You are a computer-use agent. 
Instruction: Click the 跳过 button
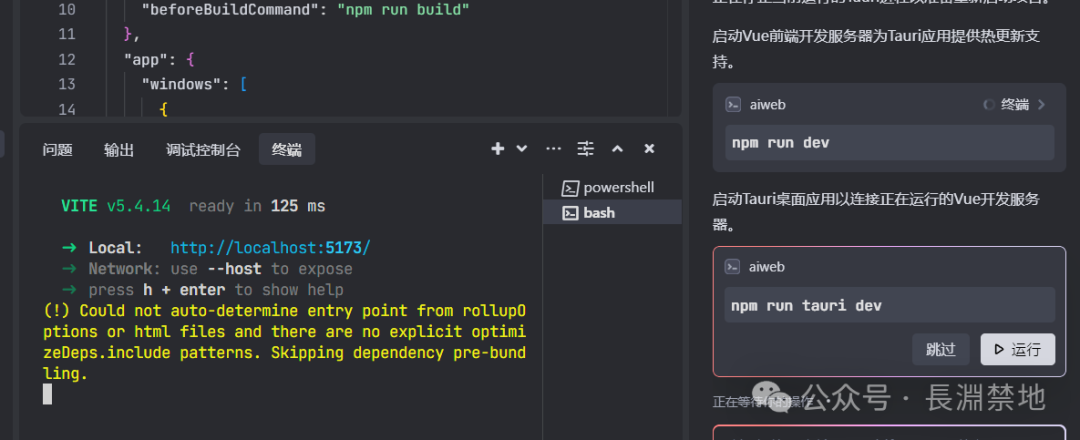(941, 349)
